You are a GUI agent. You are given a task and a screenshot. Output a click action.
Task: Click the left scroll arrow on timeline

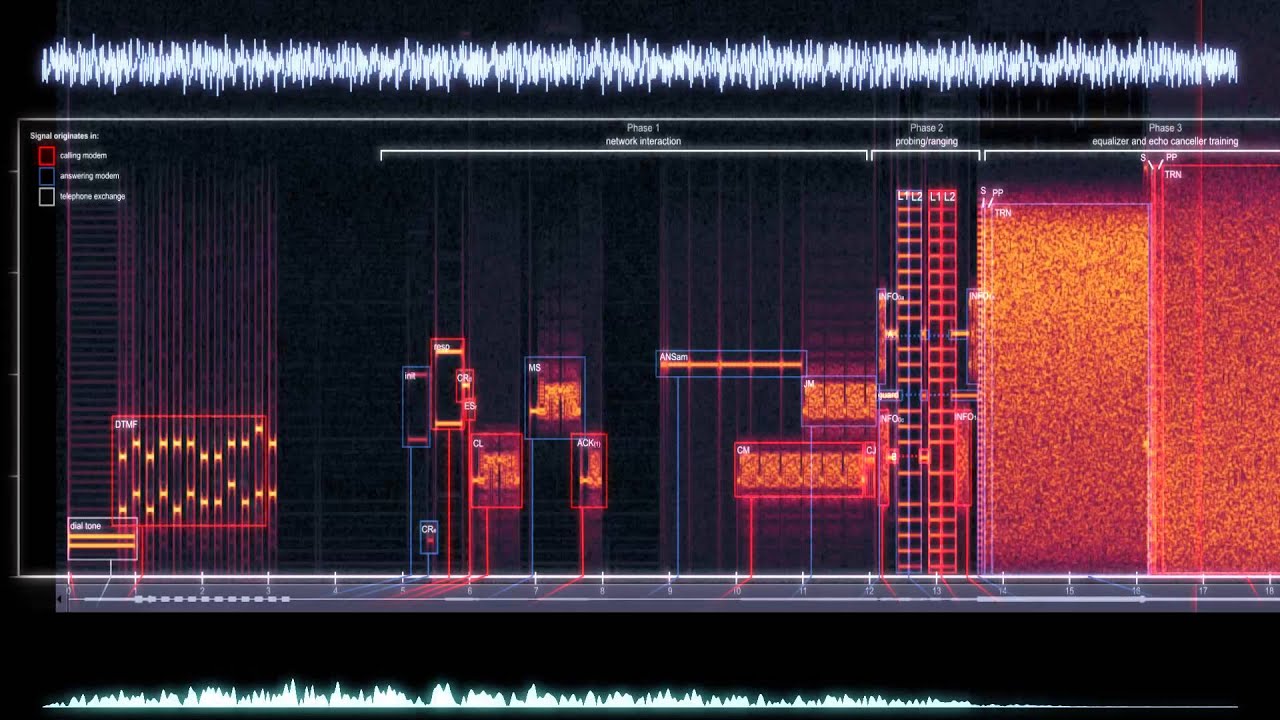click(x=60, y=599)
